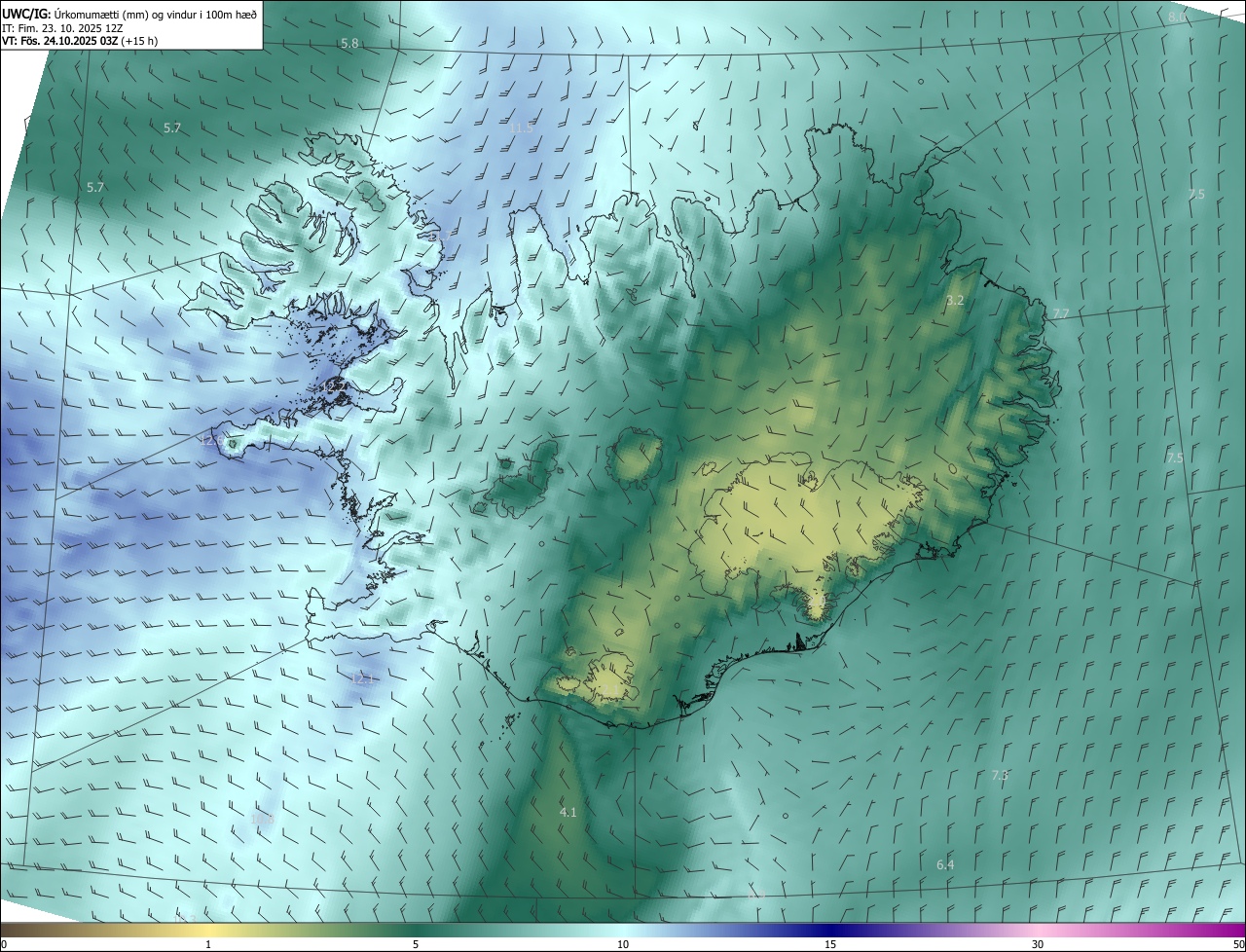Click the title 'Úrkomumætti (mm) og vindur í 100m hæð'
This screenshot has height=952, width=1246.
(156, 15)
